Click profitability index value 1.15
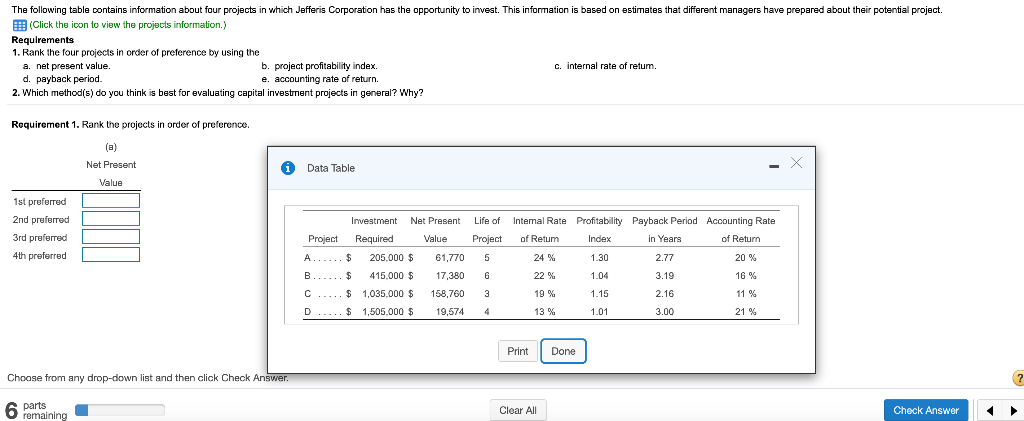 tap(599, 294)
